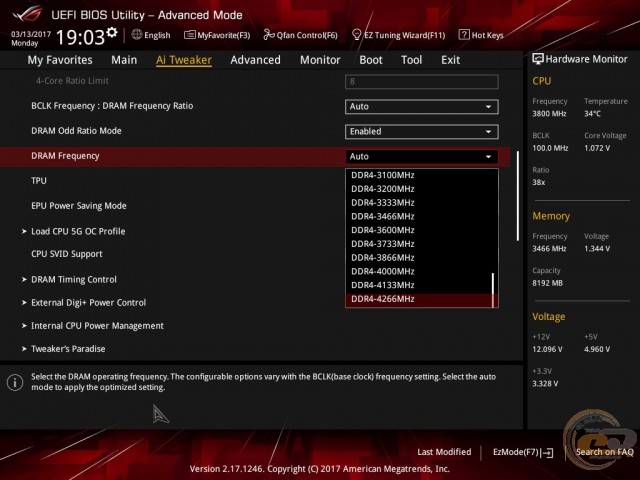Switch to My Favorites tab
Image resolution: width=640 pixels, height=480 pixels.
pyautogui.click(x=60, y=60)
